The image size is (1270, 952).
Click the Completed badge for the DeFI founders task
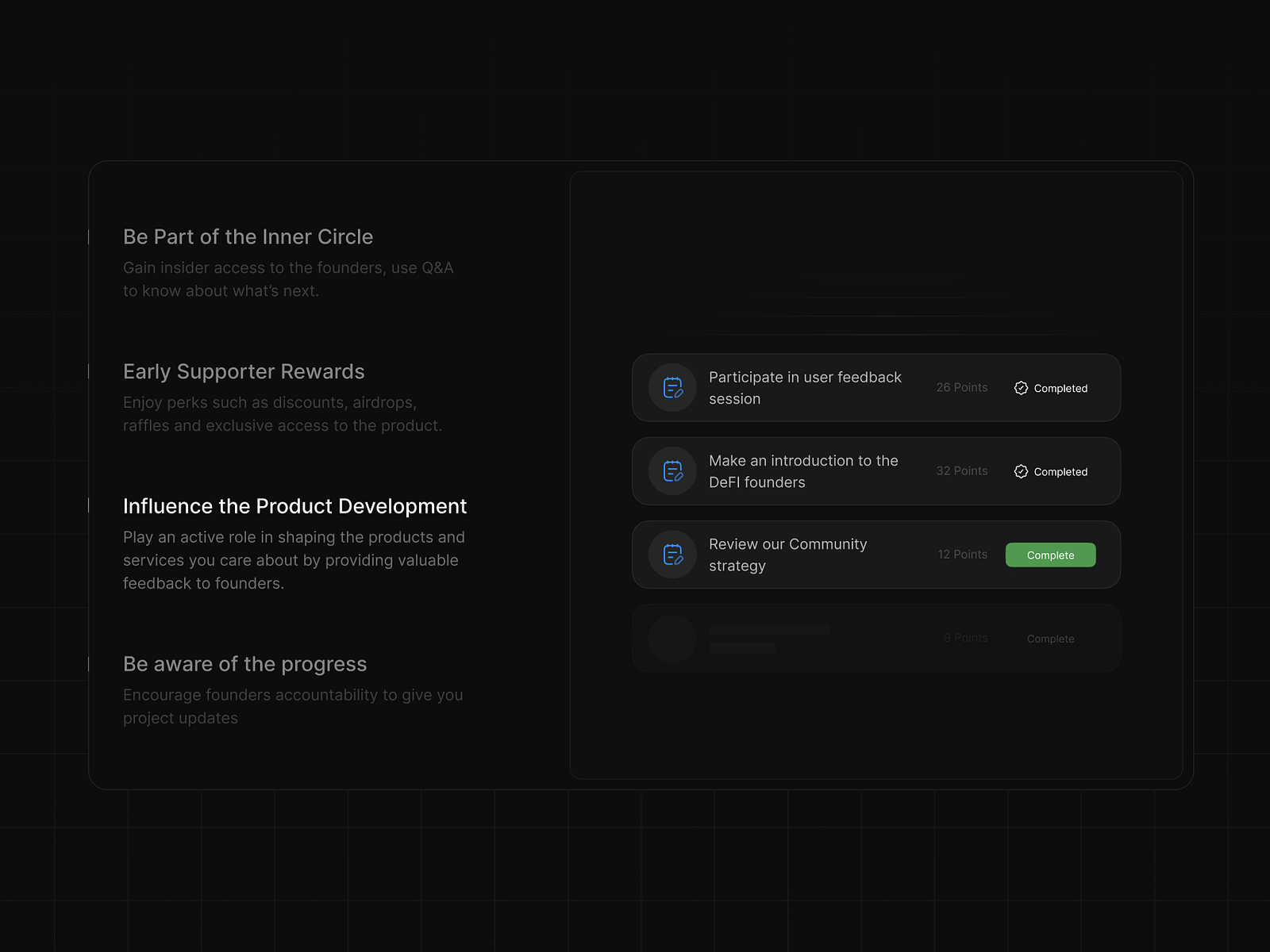tap(1050, 471)
